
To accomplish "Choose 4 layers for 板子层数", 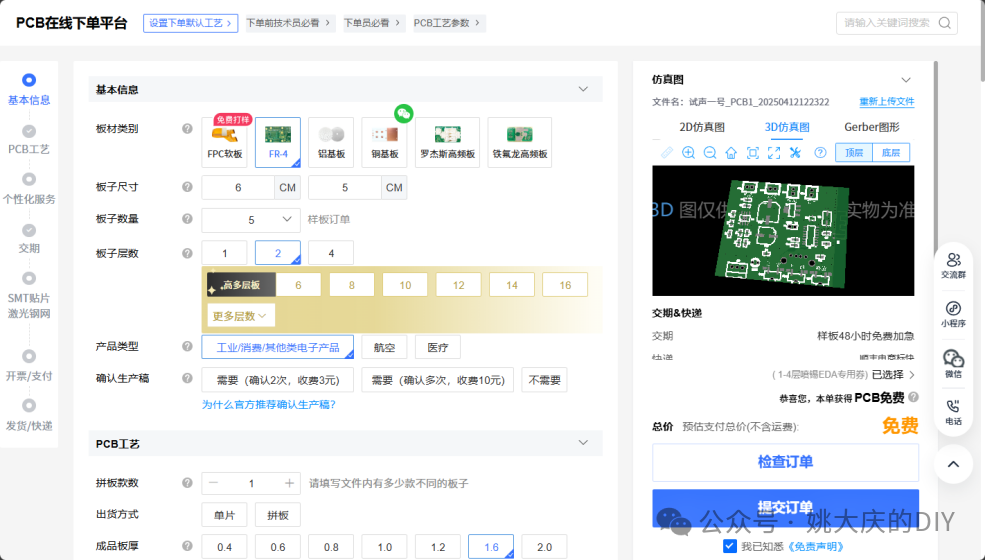I will tap(331, 253).
